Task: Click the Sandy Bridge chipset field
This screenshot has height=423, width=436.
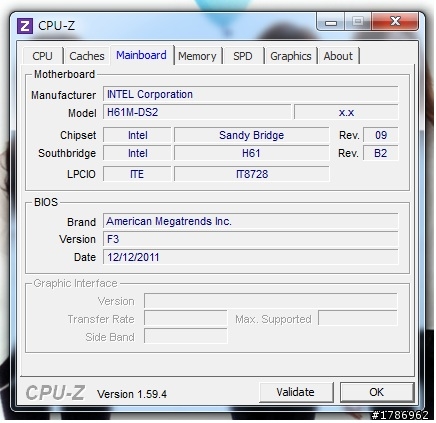Action: tap(252, 135)
